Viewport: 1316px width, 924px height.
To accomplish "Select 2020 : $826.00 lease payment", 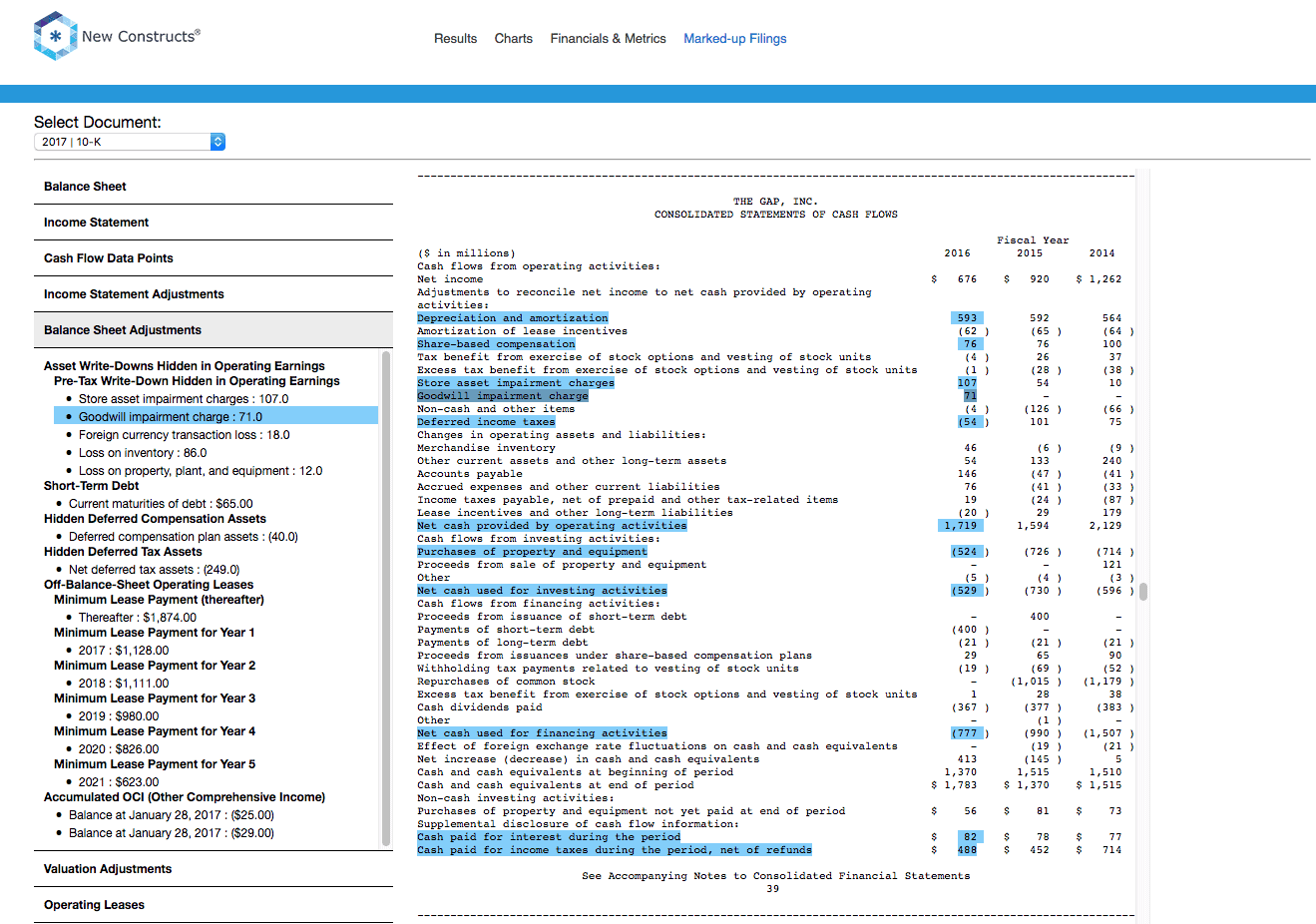I will point(119,749).
